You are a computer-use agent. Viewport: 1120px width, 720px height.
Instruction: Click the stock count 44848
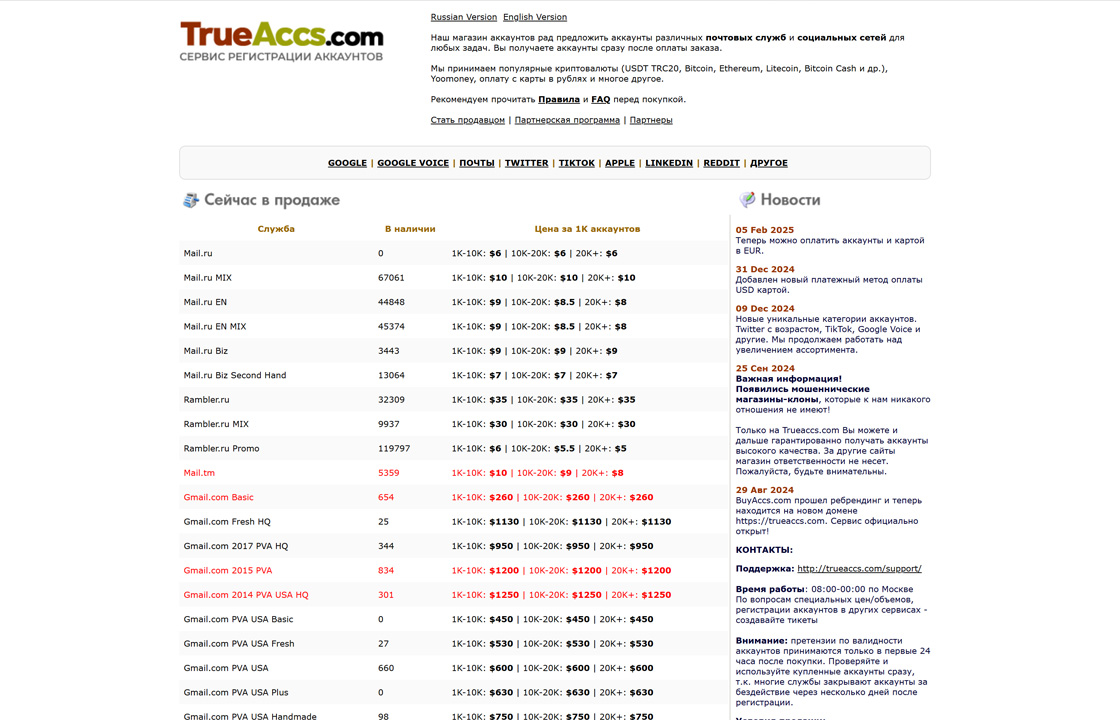(x=391, y=302)
